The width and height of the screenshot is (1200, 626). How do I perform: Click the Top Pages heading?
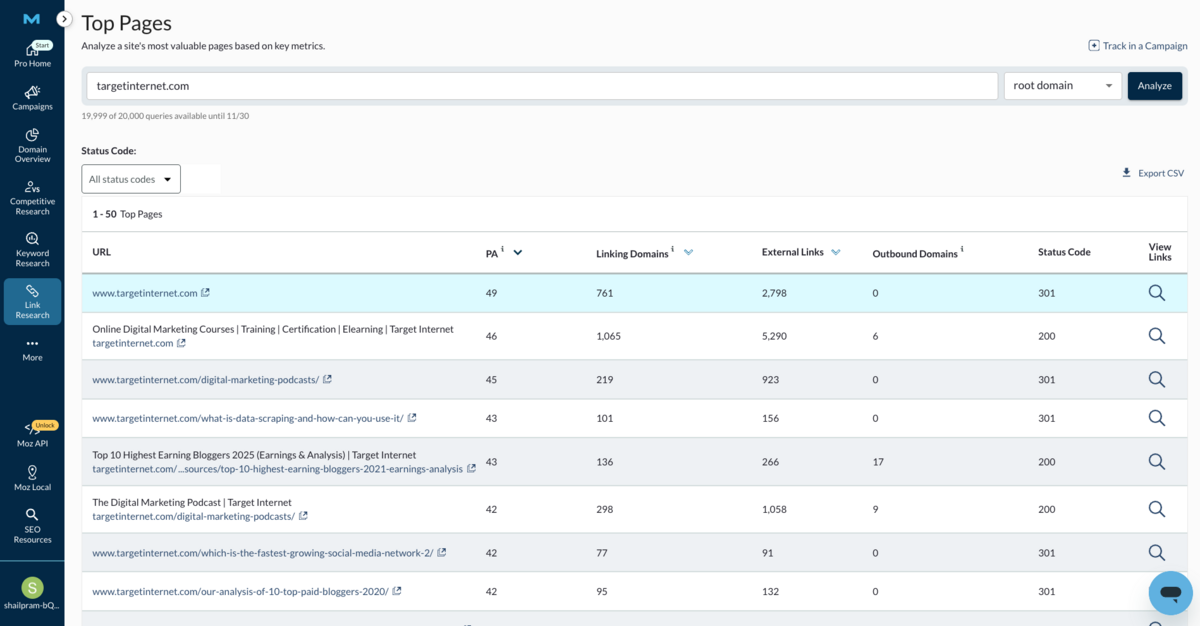pos(126,23)
